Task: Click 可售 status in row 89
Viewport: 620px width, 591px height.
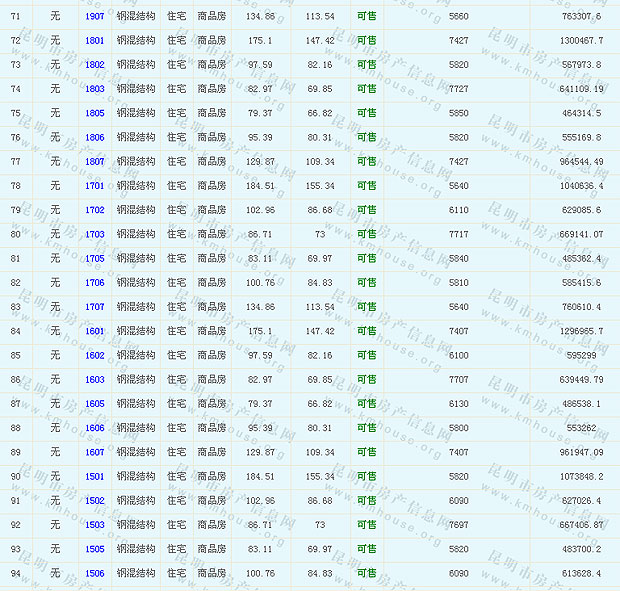Action: point(367,452)
